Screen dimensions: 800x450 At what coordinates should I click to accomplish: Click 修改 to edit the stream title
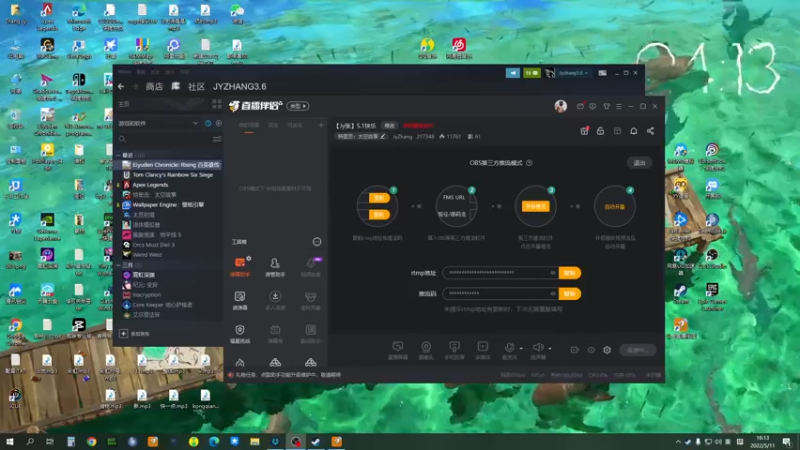pos(389,126)
